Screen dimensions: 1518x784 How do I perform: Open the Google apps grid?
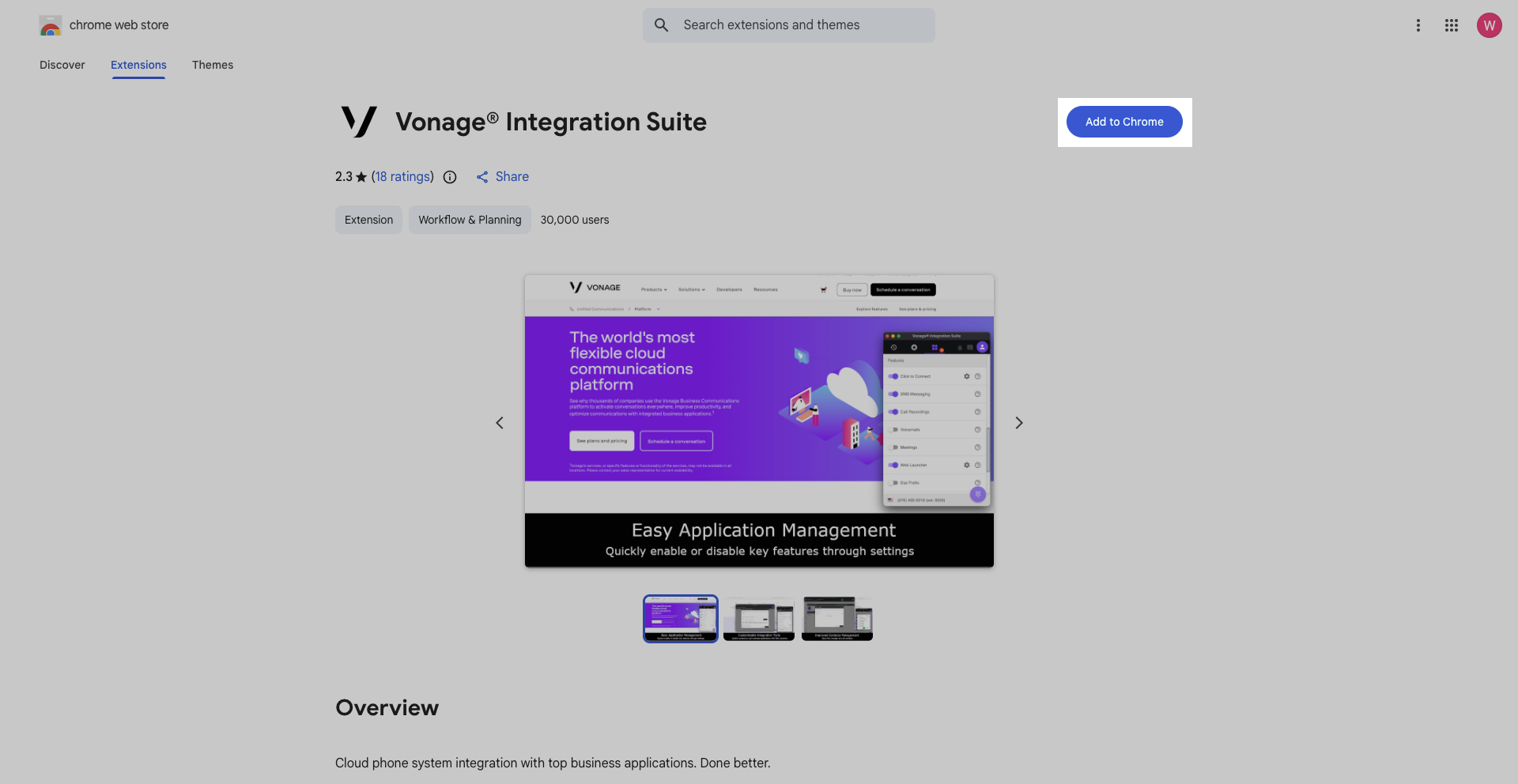[x=1451, y=25]
